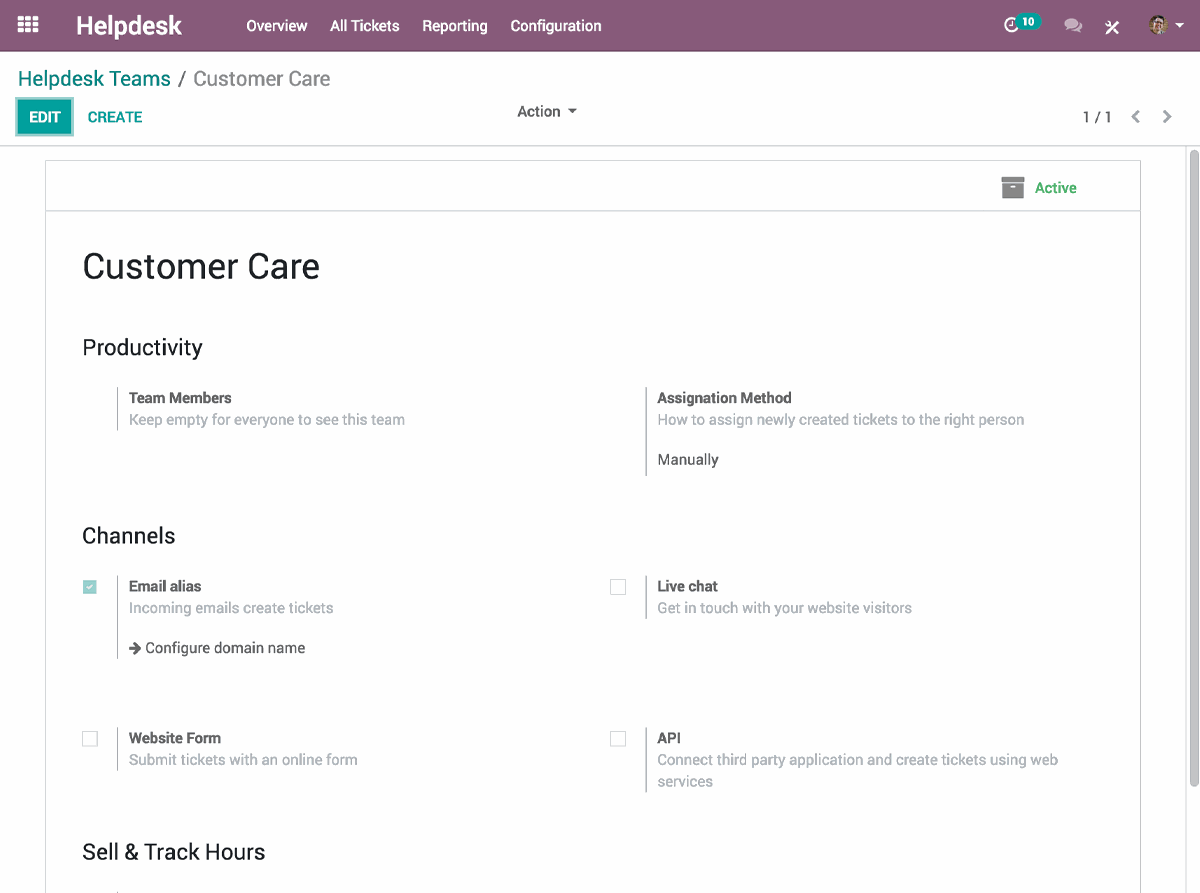Click the vertical page scrollbar
Viewport: 1200px width, 893px height.
point(1193,468)
